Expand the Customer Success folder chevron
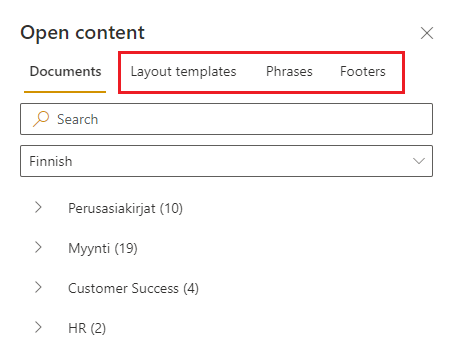Viewport: 453px width, 360px height. (38, 287)
